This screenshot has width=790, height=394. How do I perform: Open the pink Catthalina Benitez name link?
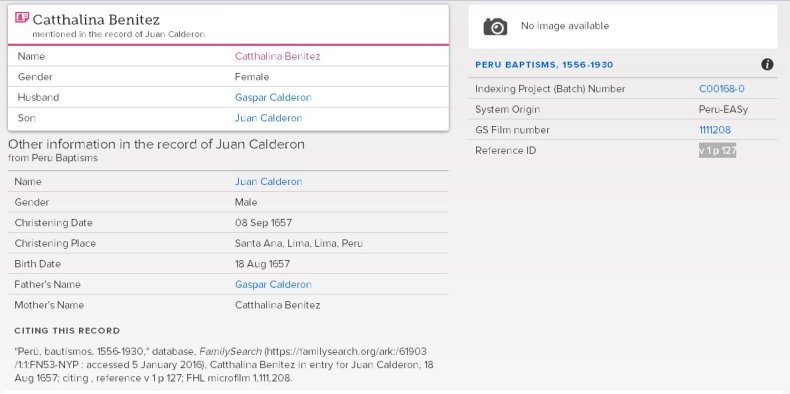[277, 56]
